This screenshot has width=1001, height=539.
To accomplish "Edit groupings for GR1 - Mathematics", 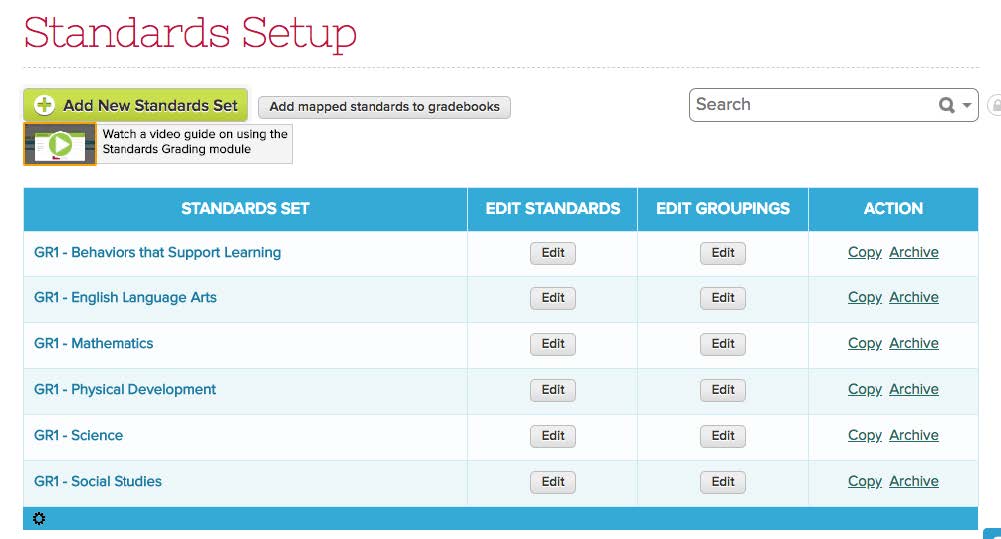I will tap(723, 344).
